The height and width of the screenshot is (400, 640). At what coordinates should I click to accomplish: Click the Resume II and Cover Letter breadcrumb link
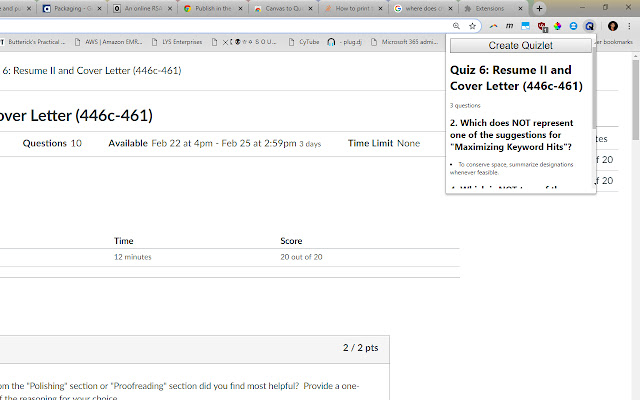tap(91, 71)
